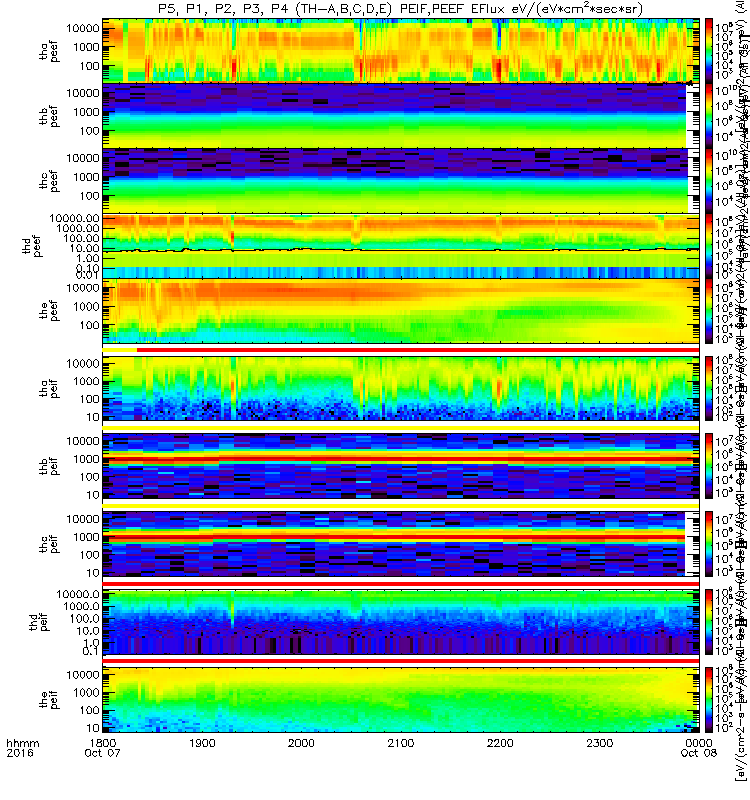Click the color bar beside tha peef panel
Viewport: 750px width, 800px height.
(709, 51)
